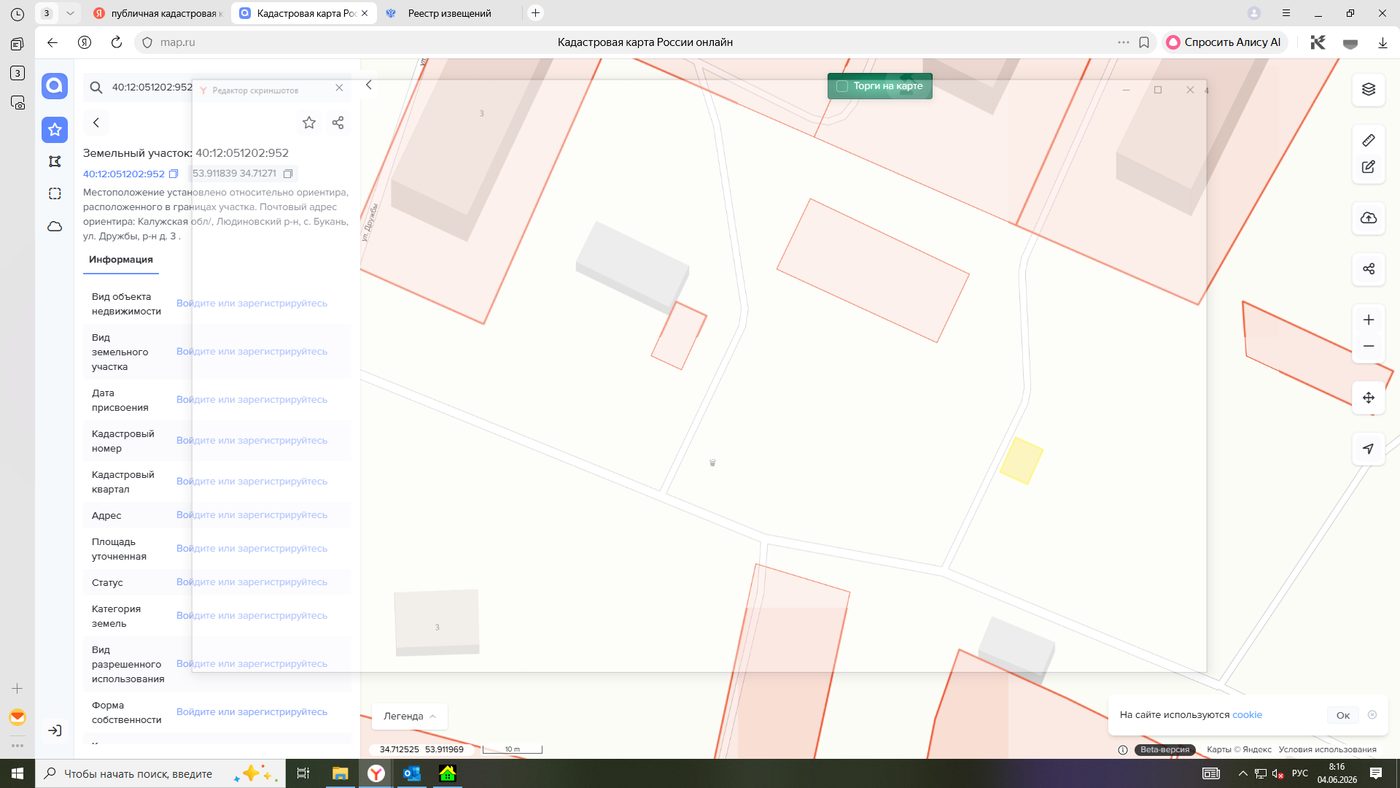Zoom in the map with plus button
Viewport: 1400px width, 788px height.
[1368, 320]
